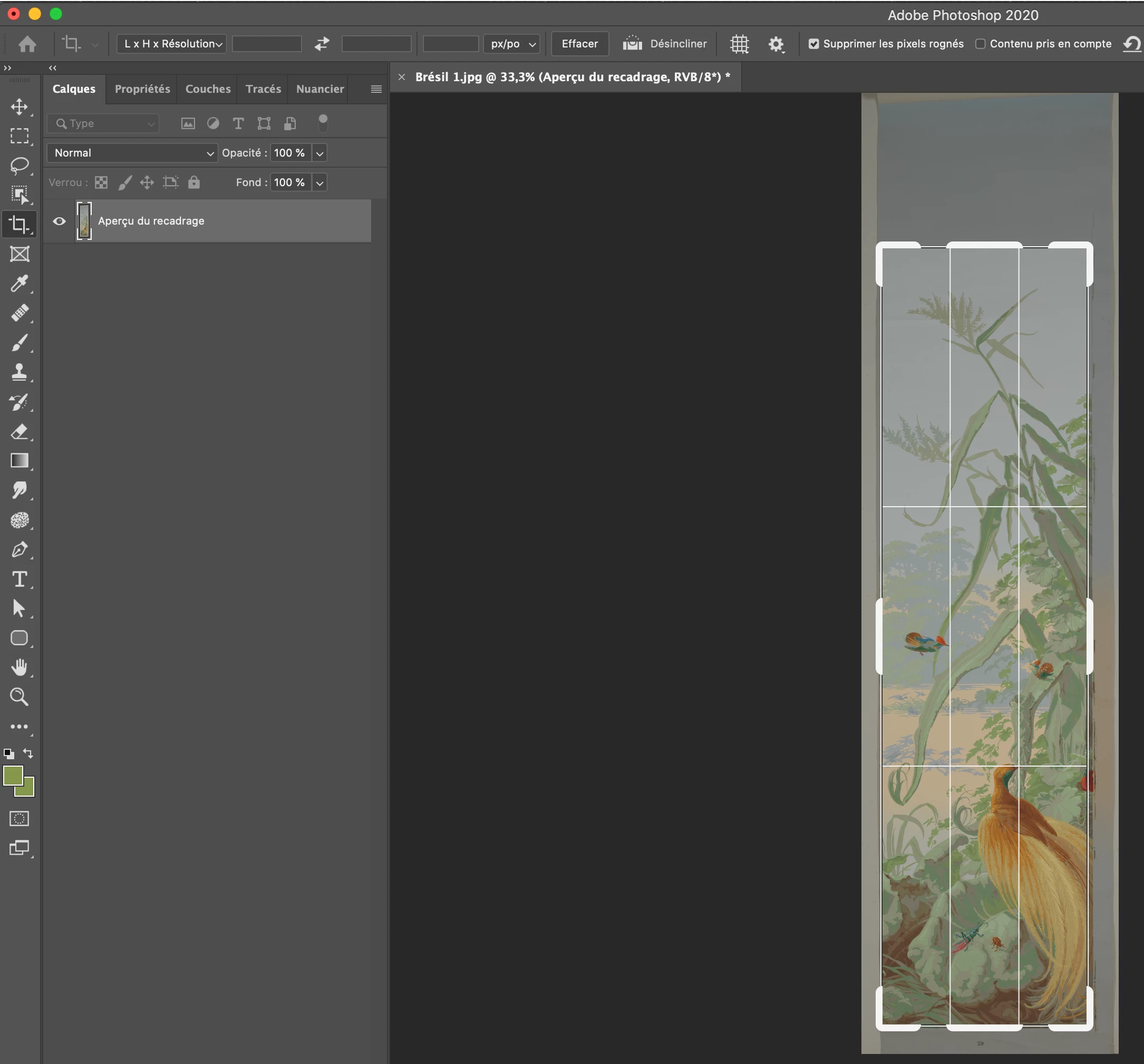Viewport: 1144px width, 1064px height.
Task: Click the foreground color swatch
Action: (13, 776)
